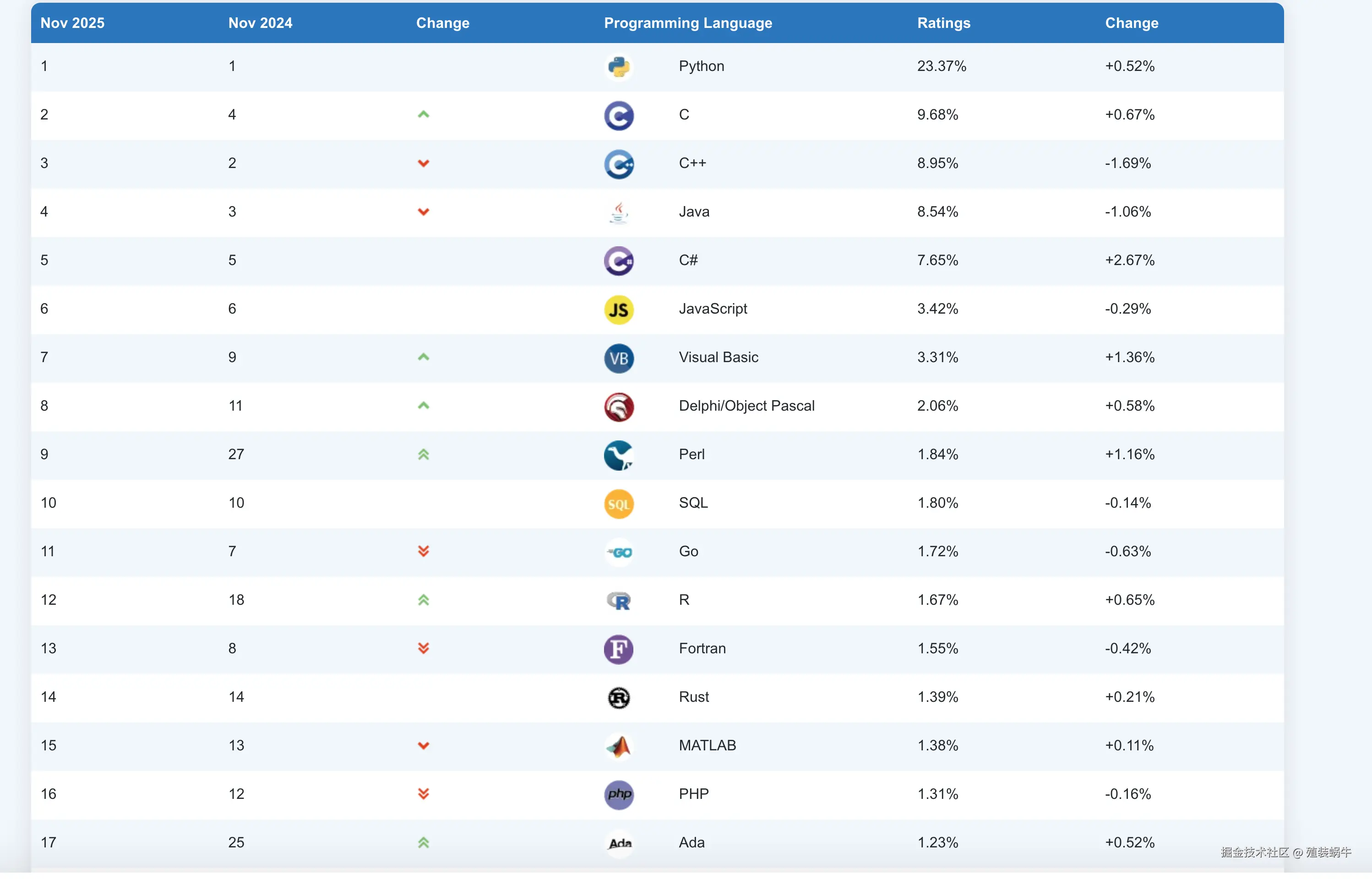Click the Delphi/Object Pascal helmet icon

[619, 407]
